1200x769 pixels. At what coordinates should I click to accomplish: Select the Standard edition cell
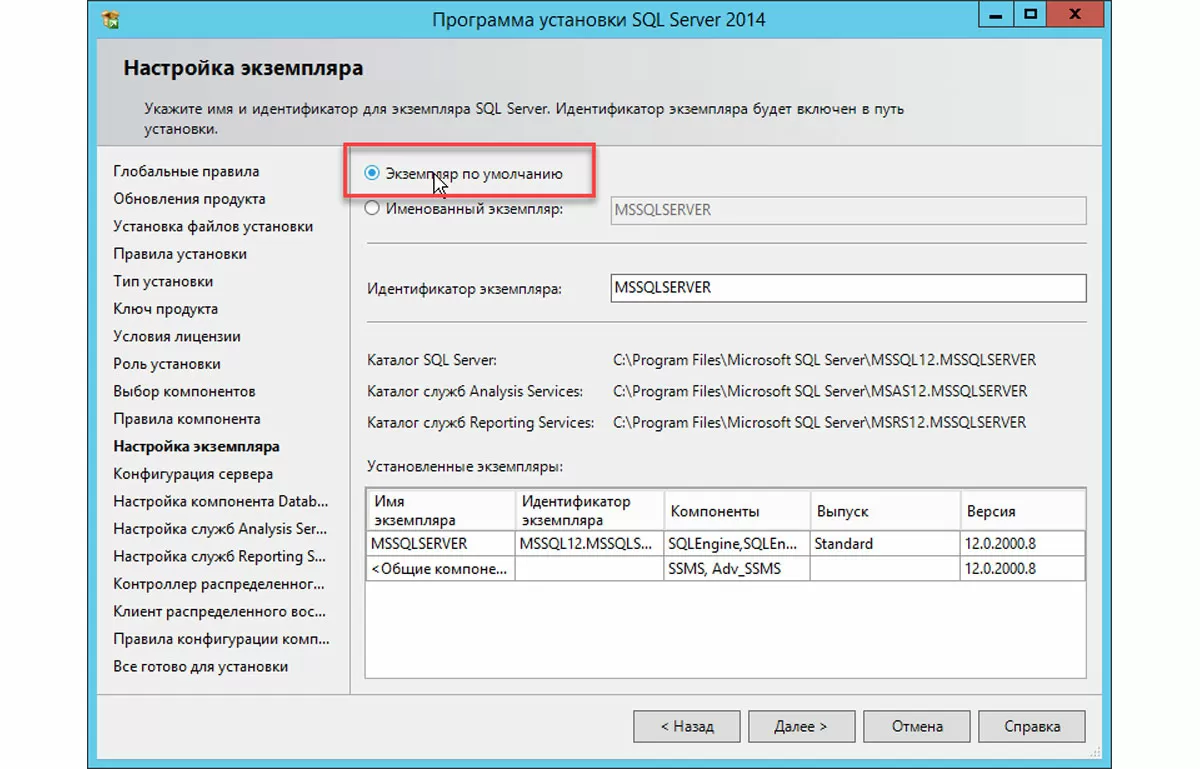885,544
